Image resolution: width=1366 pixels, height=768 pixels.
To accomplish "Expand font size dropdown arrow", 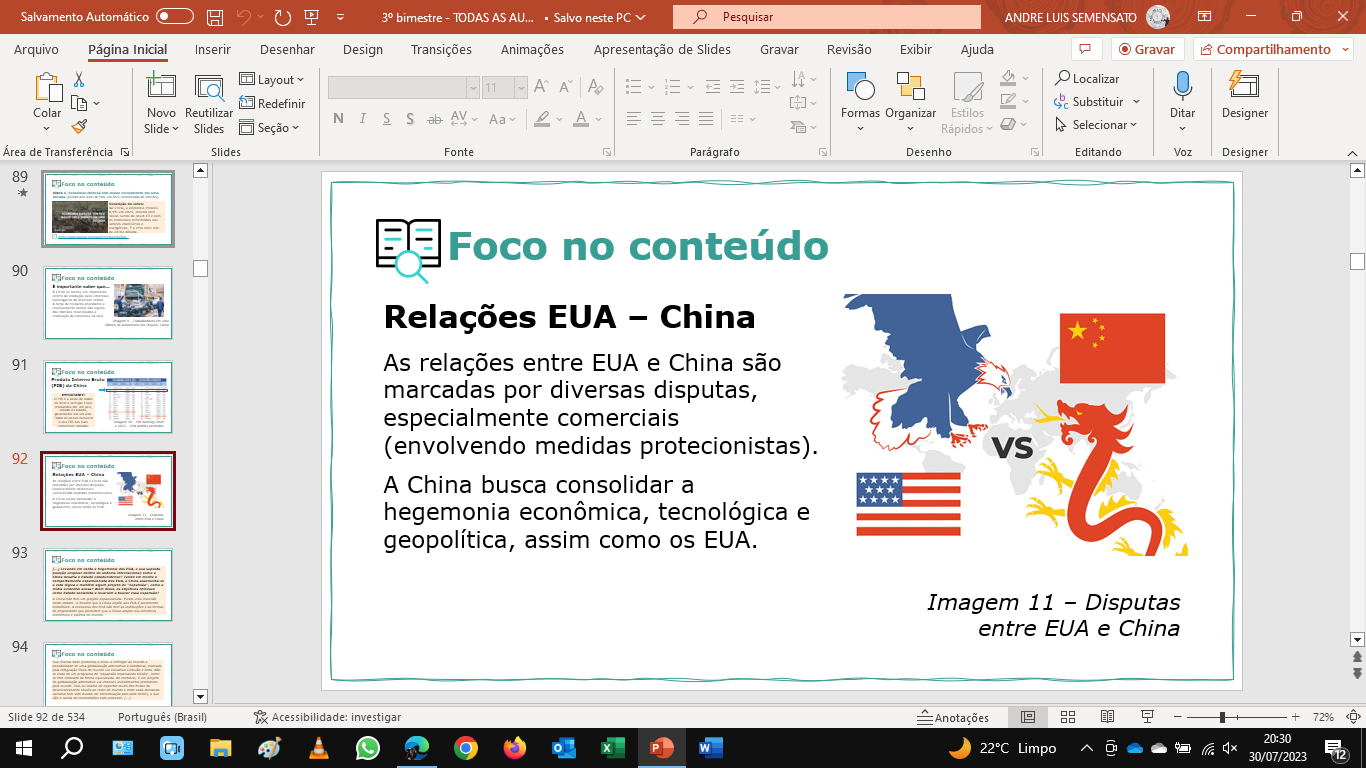I will click(521, 88).
